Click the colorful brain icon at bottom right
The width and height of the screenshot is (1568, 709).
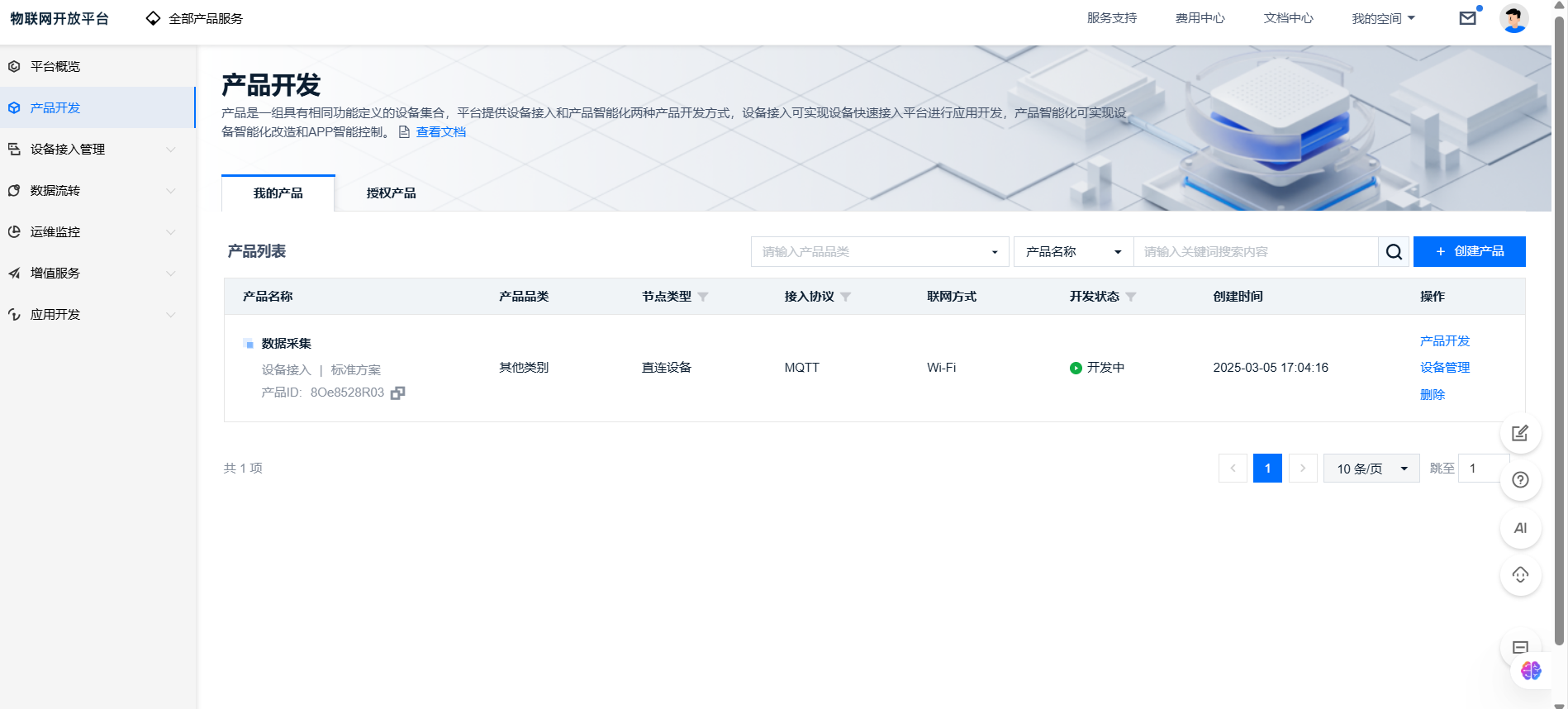pyautogui.click(x=1531, y=670)
